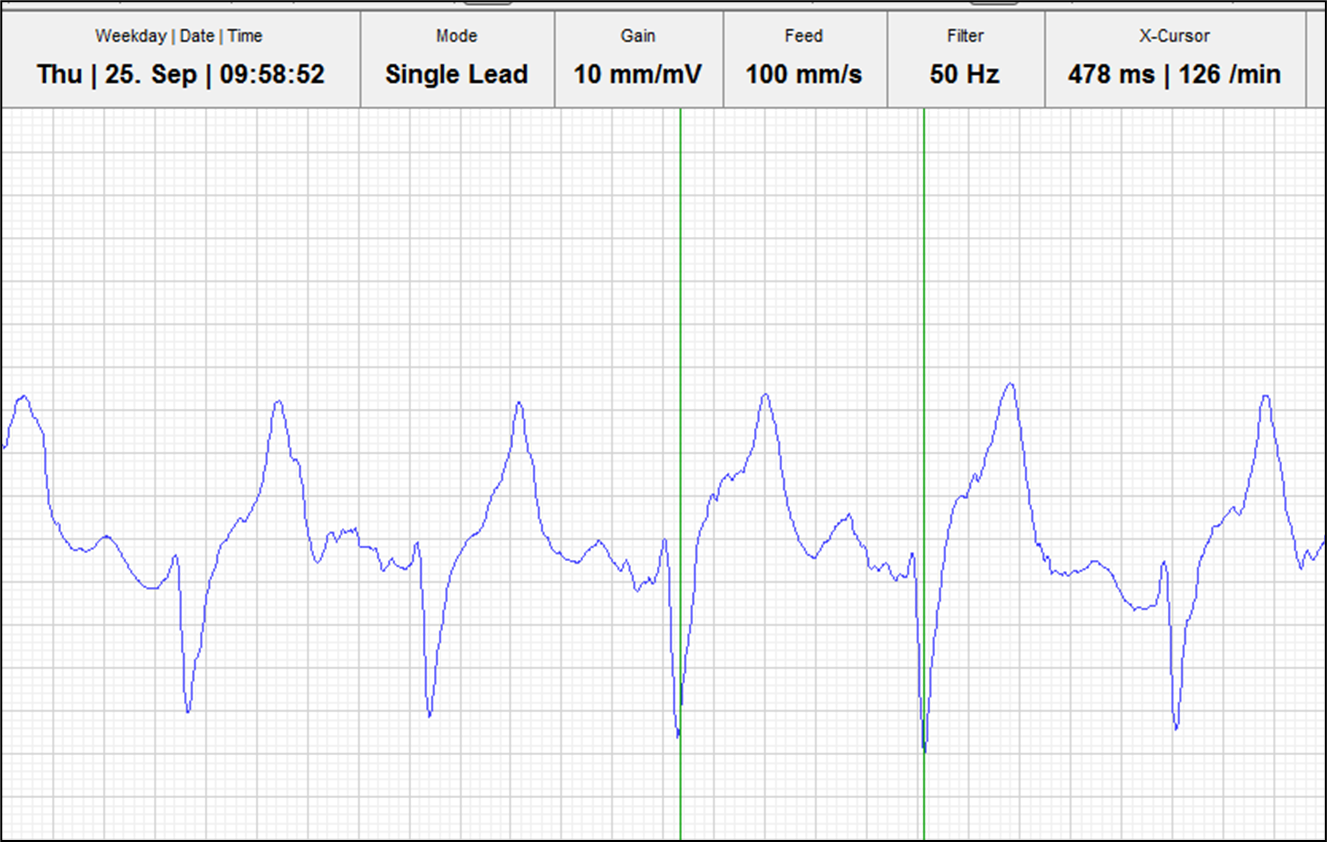Click the Weekday | Date | Time label
This screenshot has width=1327, height=842.
pos(179,36)
